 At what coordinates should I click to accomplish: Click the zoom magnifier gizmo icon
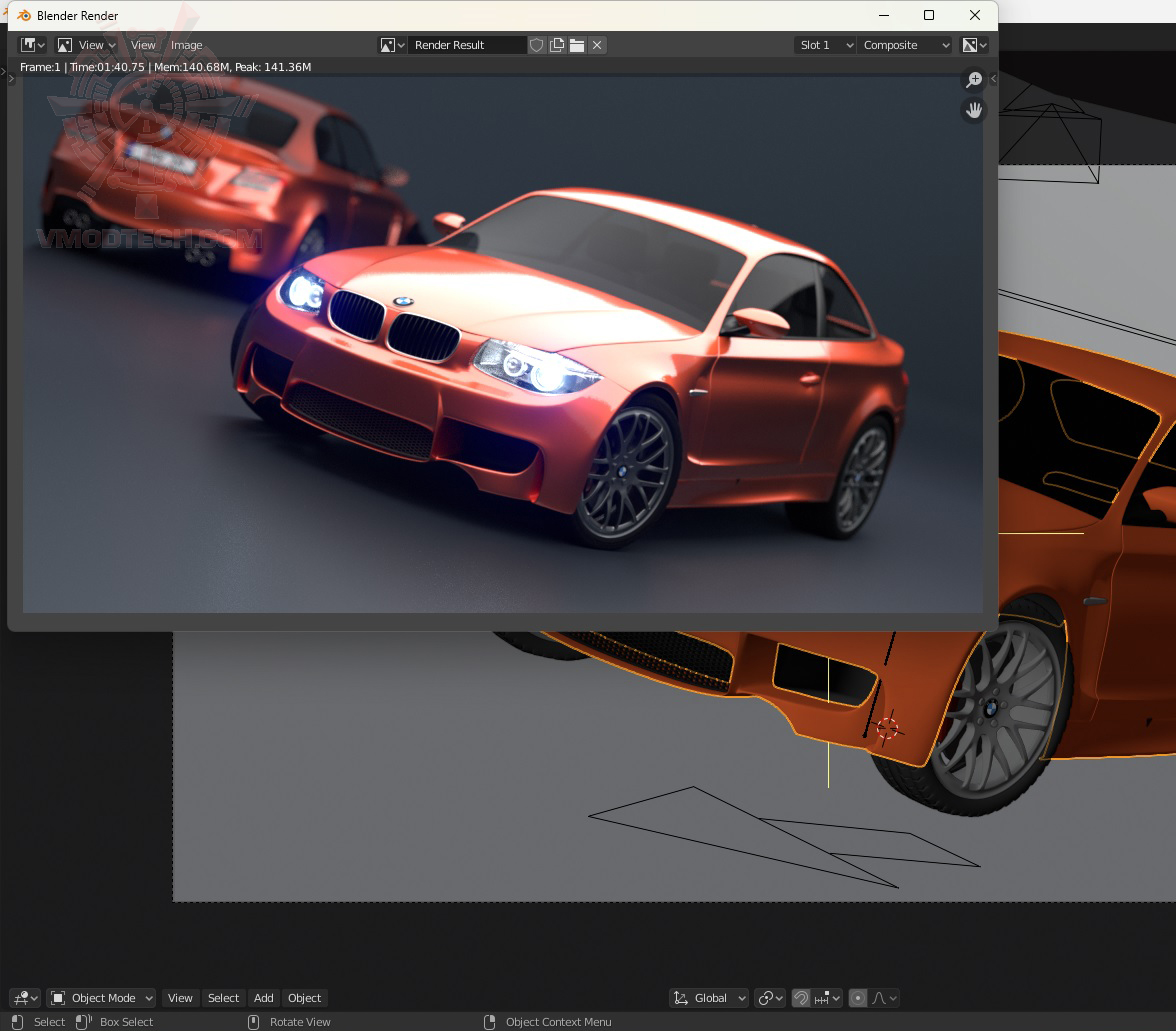click(x=974, y=79)
